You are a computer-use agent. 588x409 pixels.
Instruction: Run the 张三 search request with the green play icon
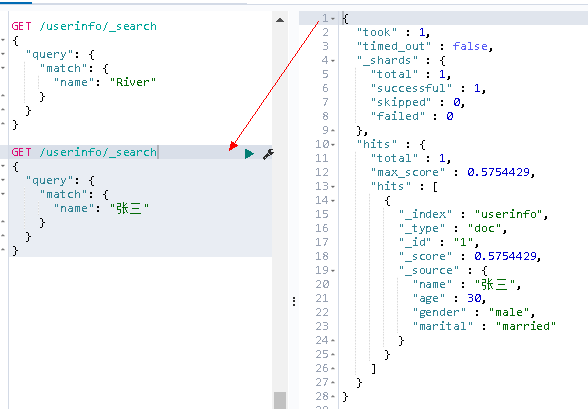tap(249, 153)
